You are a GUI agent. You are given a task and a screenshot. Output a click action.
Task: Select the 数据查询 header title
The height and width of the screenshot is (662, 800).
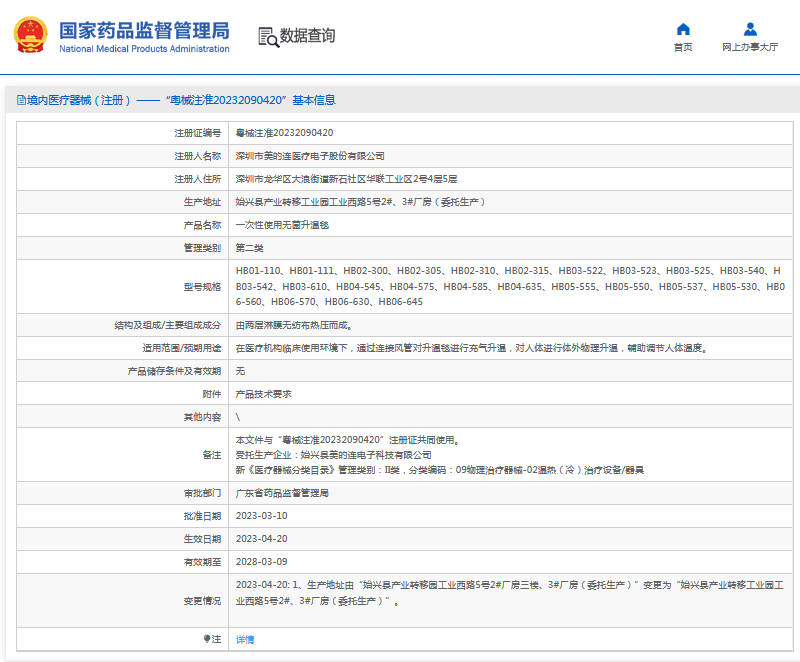[x=307, y=37]
